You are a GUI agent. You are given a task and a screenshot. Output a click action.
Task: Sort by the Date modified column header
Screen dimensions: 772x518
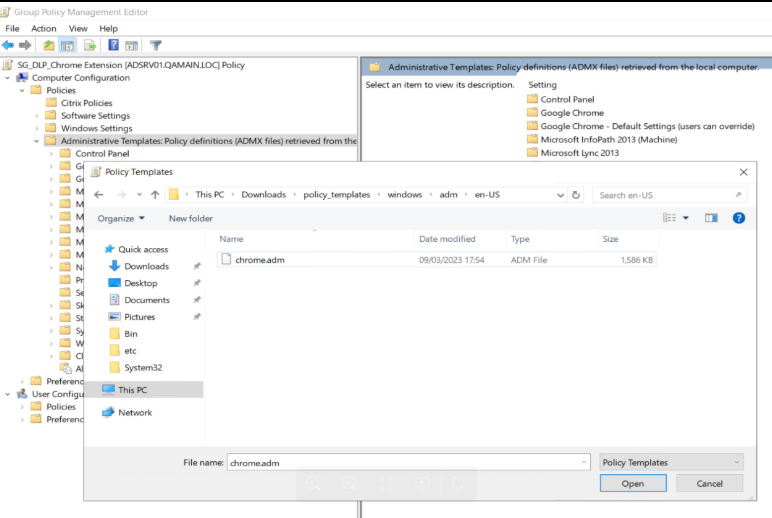(460, 239)
